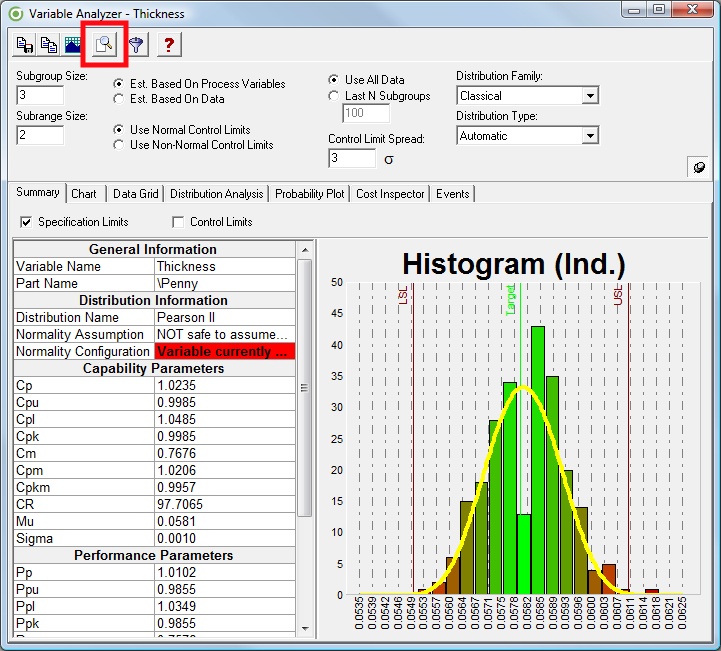The width and height of the screenshot is (721, 651).
Task: Click the Capability Parameters section header
Action: (154, 368)
